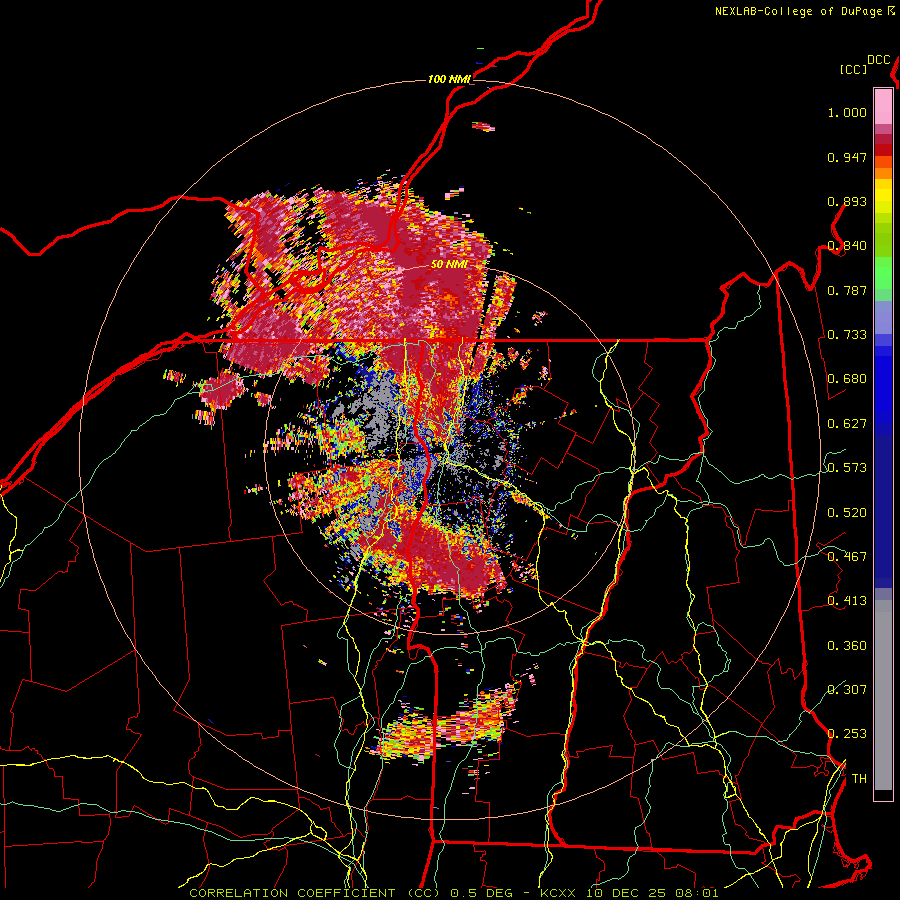Click the 0.893 scale value
This screenshot has width=900, height=900.
(x=847, y=201)
